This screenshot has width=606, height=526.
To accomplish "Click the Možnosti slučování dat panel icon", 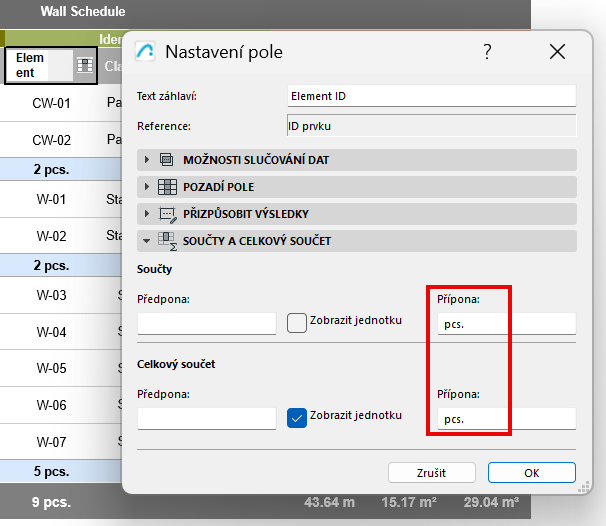I will pos(167,159).
